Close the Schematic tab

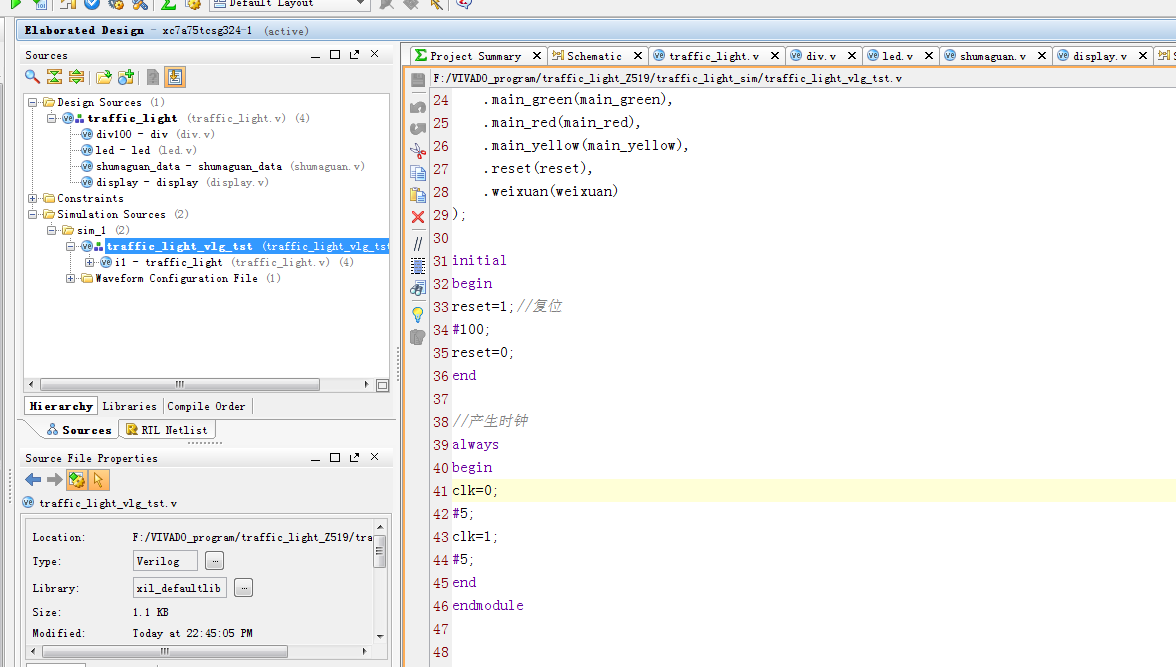coord(638,56)
